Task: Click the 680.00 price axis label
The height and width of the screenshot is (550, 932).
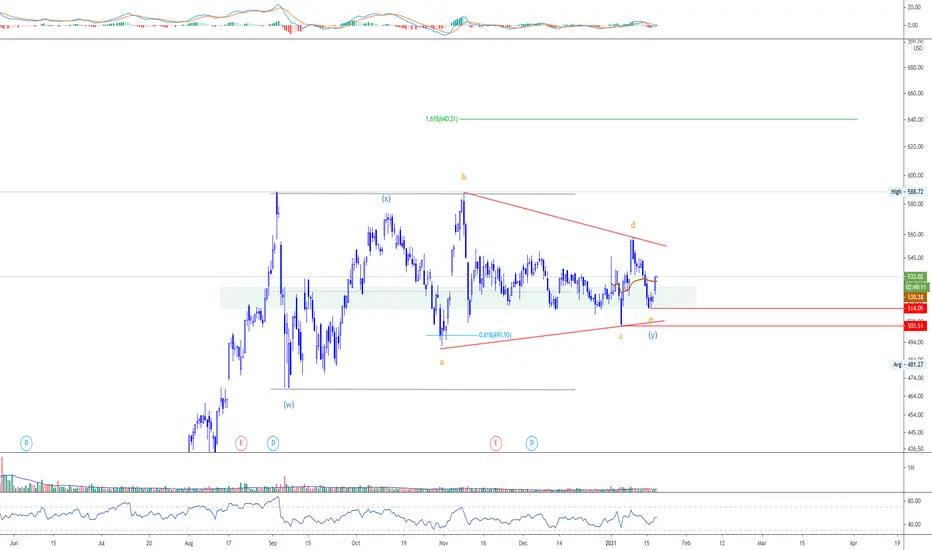Action: tap(915, 68)
